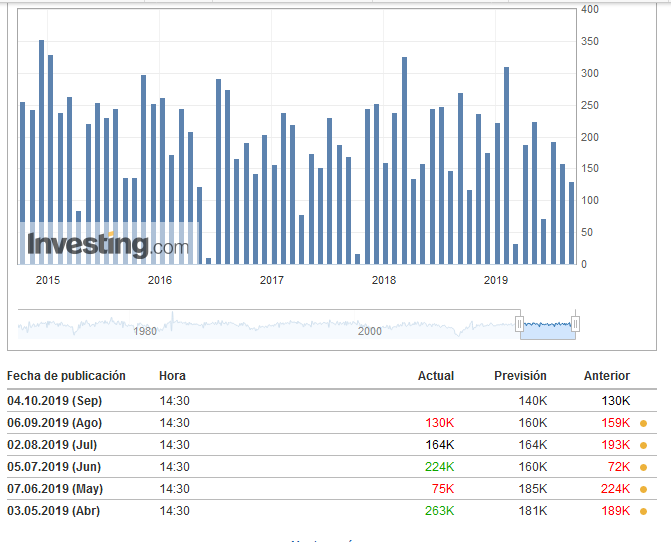671x542 pixels.
Task: Click the left handle of the range navigator
Action: click(x=519, y=324)
